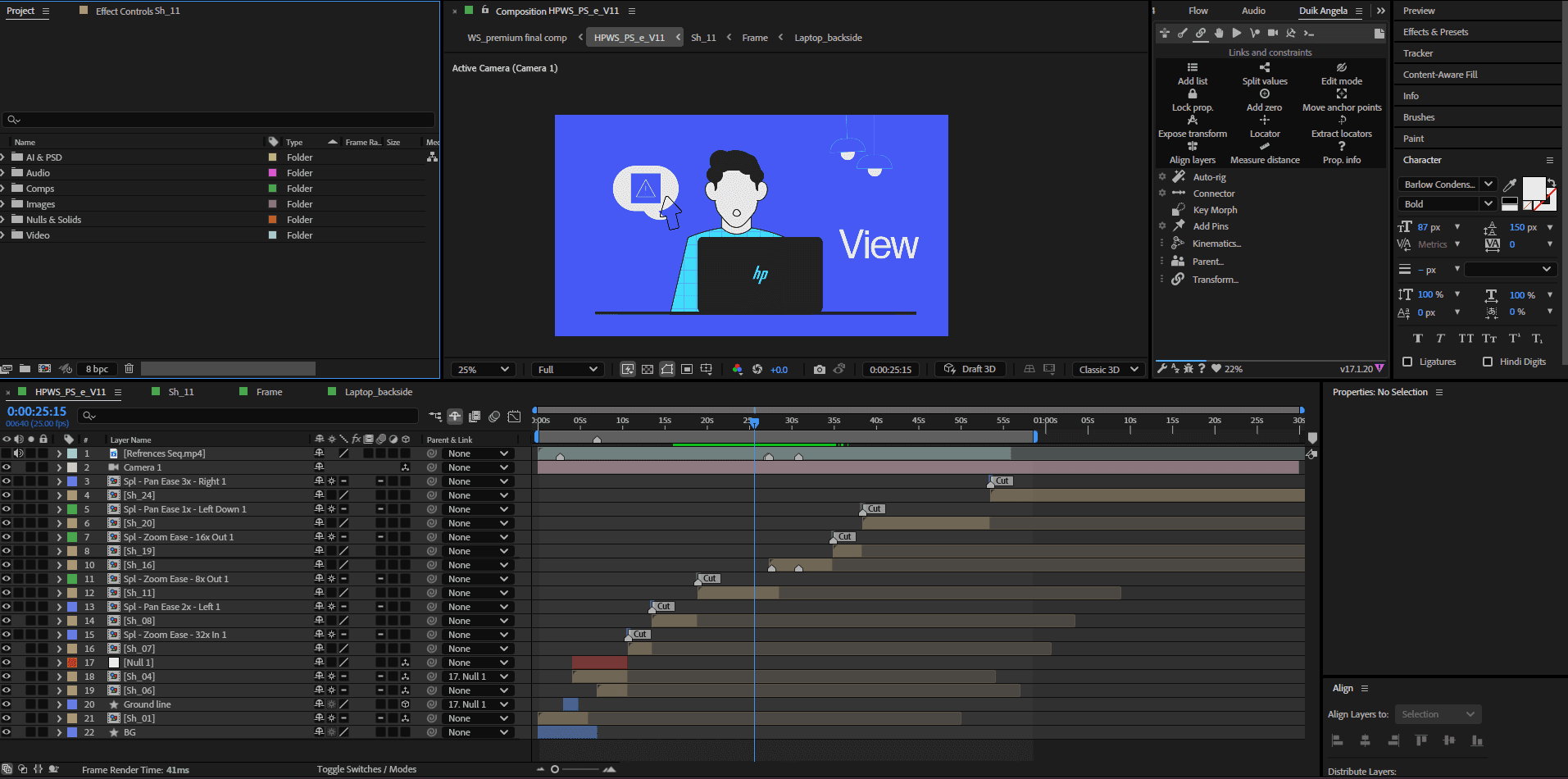Open the Duik command line icon
The width and height of the screenshot is (1568, 779).
coord(1309,33)
